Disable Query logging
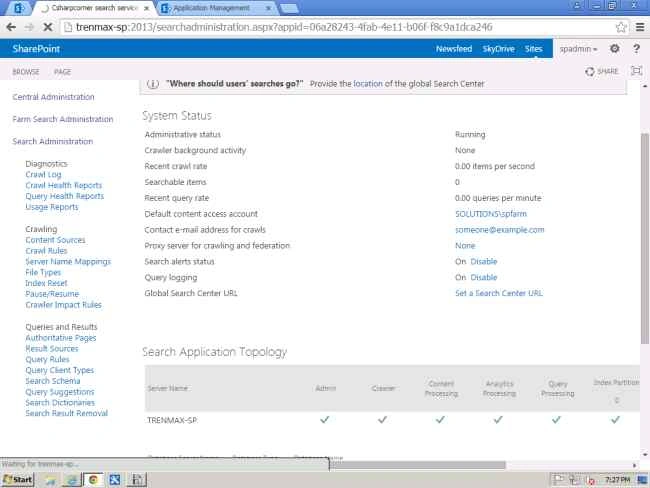 point(484,277)
